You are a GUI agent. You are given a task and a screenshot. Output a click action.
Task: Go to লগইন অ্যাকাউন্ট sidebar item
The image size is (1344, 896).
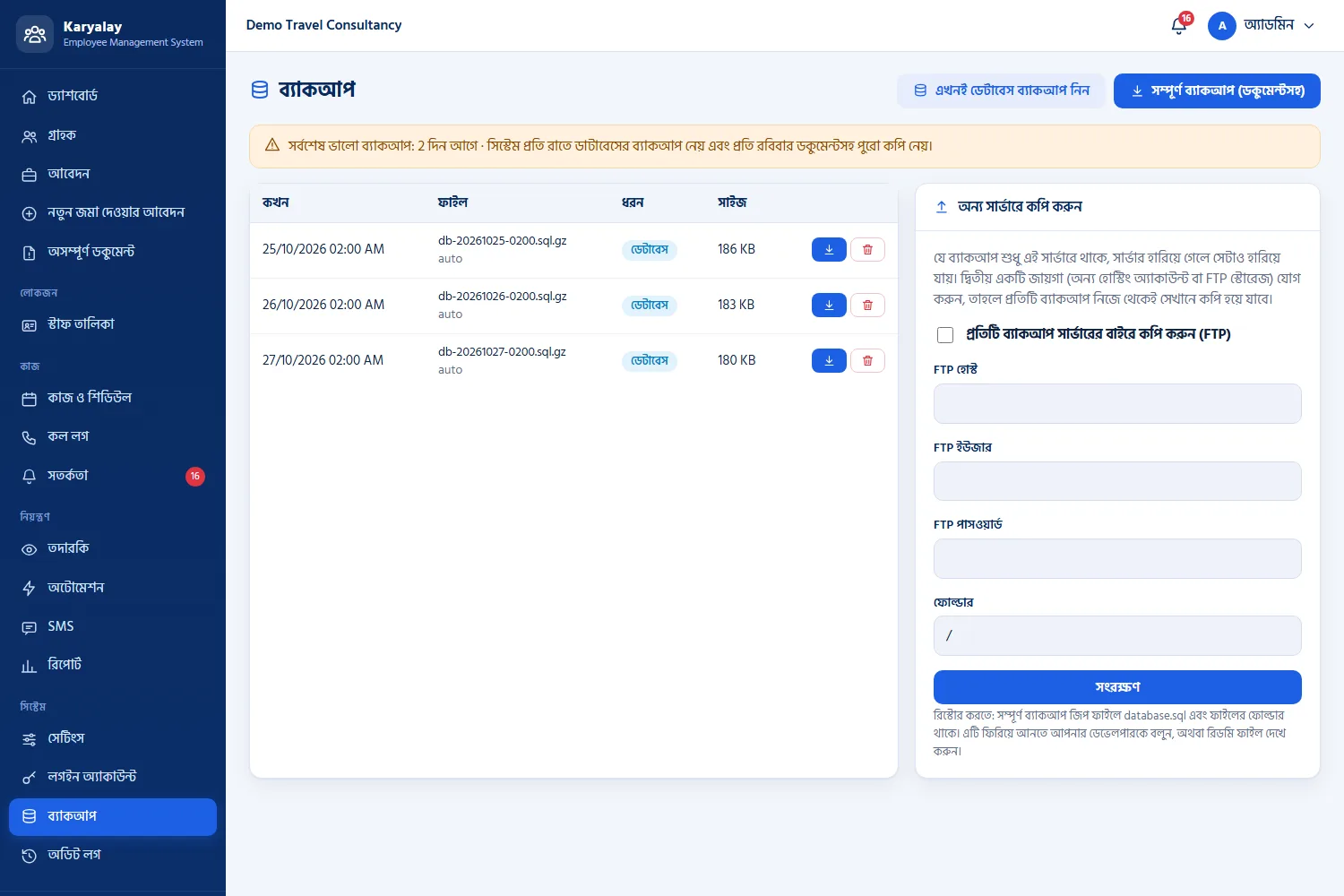point(113,777)
